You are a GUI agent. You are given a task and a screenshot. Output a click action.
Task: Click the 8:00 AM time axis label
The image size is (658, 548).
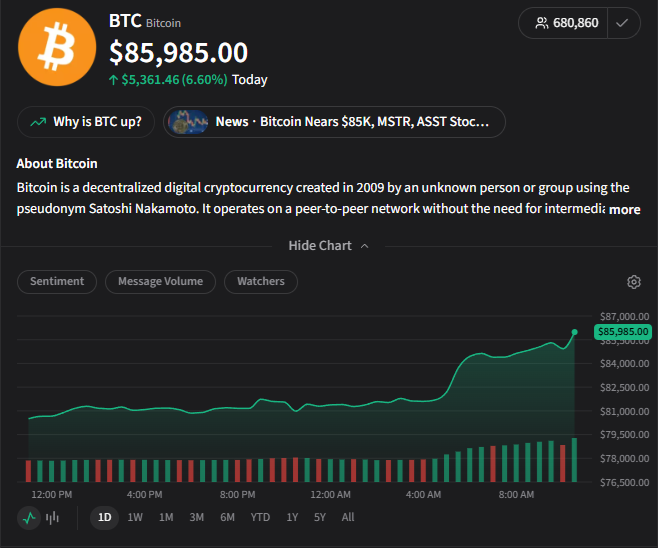516,495
